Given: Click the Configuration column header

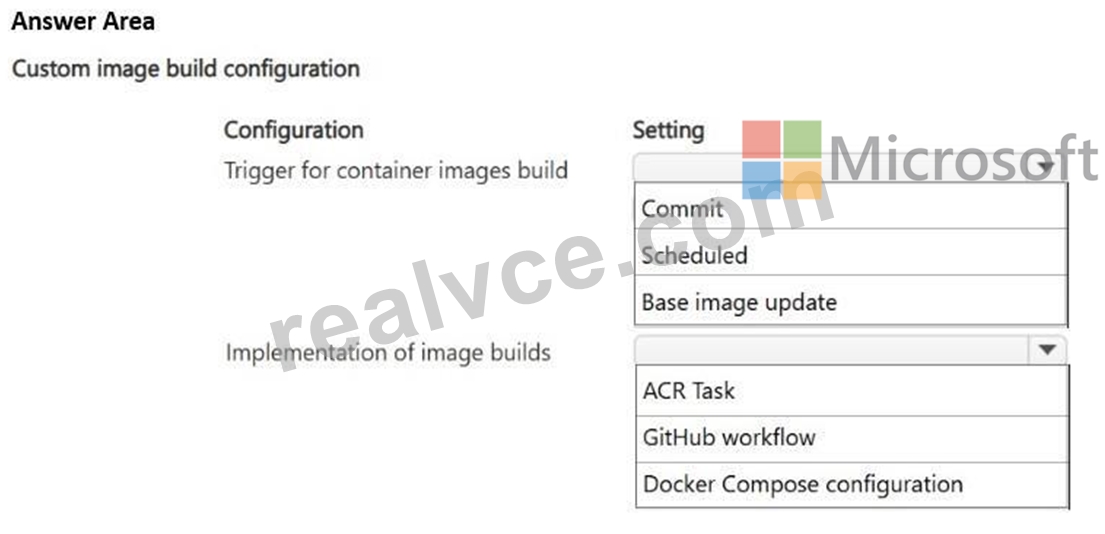Looking at the screenshot, I should [294, 130].
